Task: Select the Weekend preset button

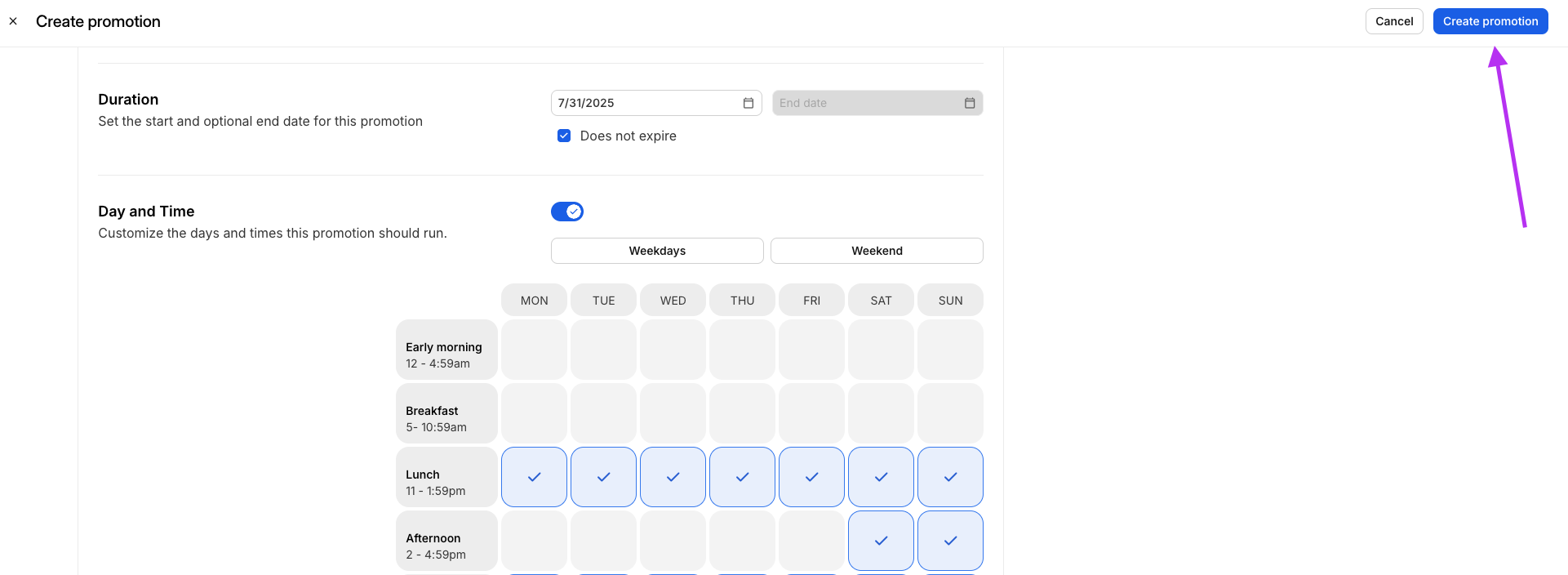Action: pos(877,251)
